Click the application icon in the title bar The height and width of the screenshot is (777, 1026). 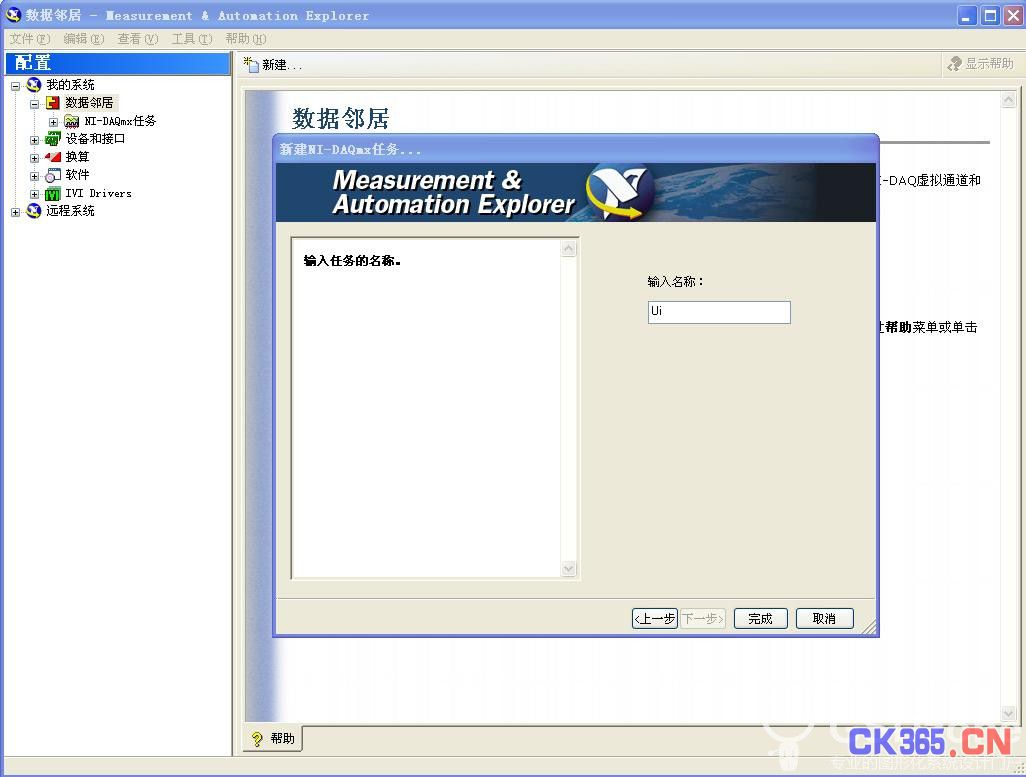pyautogui.click(x=13, y=14)
